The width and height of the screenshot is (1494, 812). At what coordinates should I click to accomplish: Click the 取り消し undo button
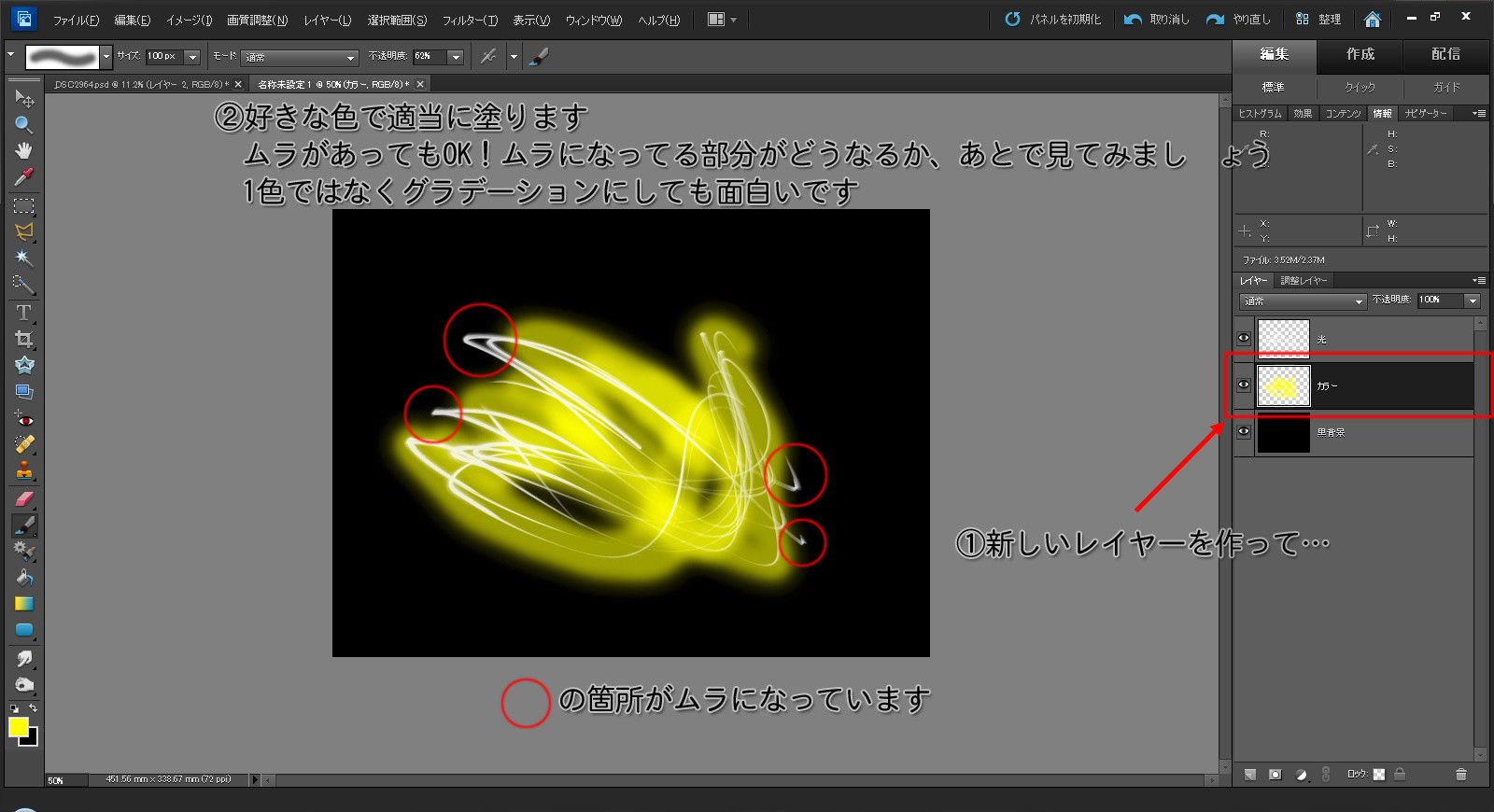tap(1157, 19)
